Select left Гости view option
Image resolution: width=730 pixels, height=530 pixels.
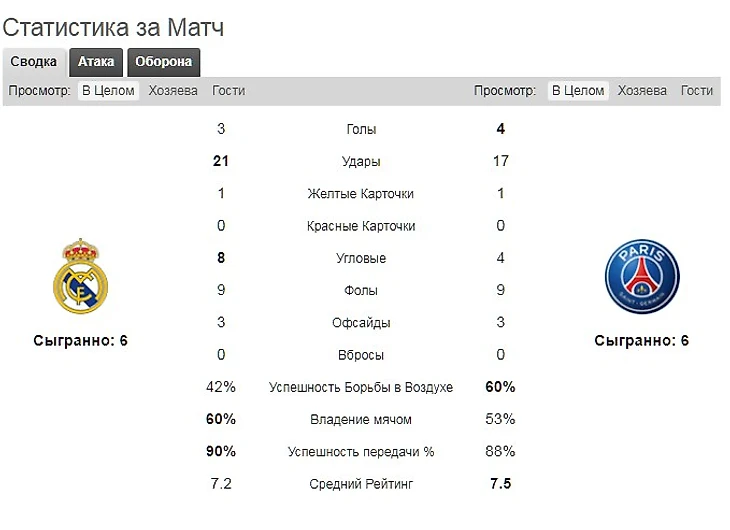(228, 91)
